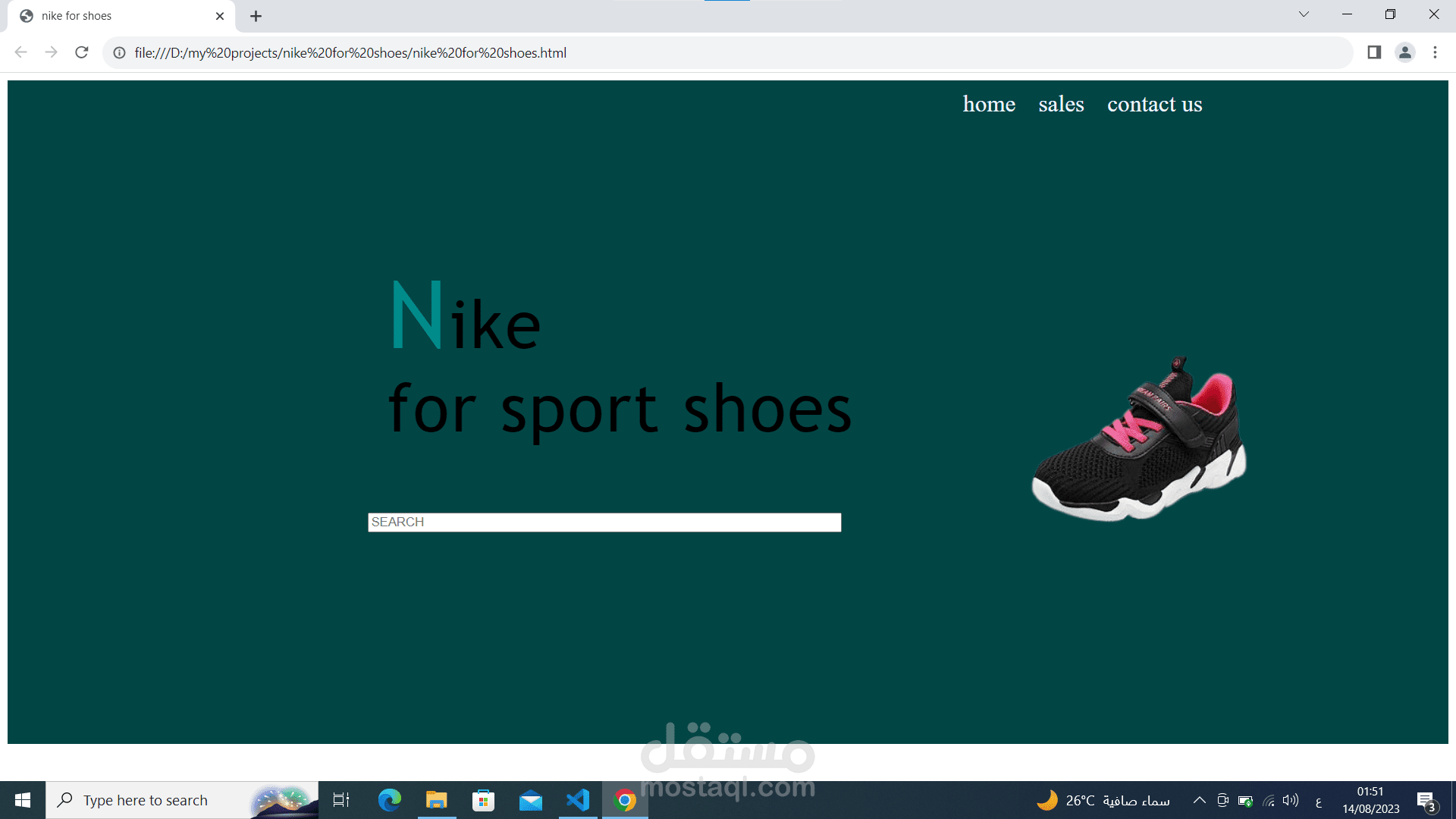Switch to Visual Studio Code
The height and width of the screenshot is (819, 1456).
(578, 800)
